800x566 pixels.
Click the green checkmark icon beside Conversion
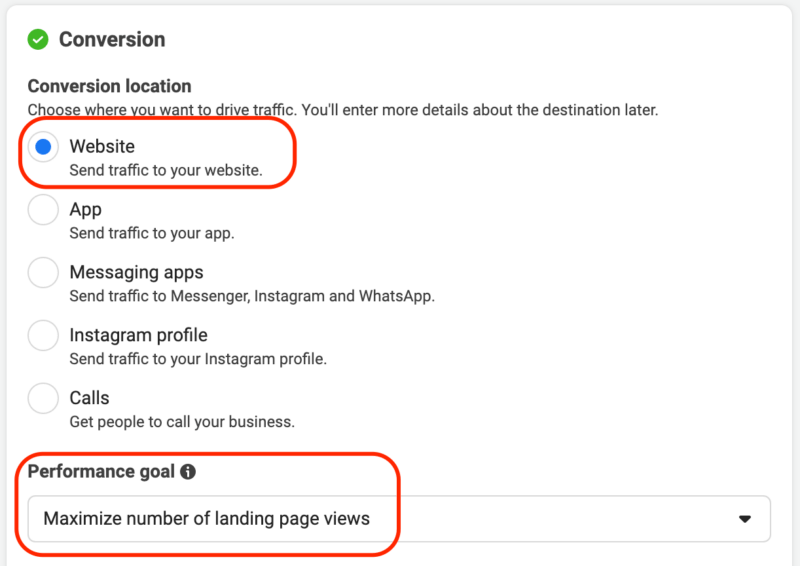[x=38, y=40]
